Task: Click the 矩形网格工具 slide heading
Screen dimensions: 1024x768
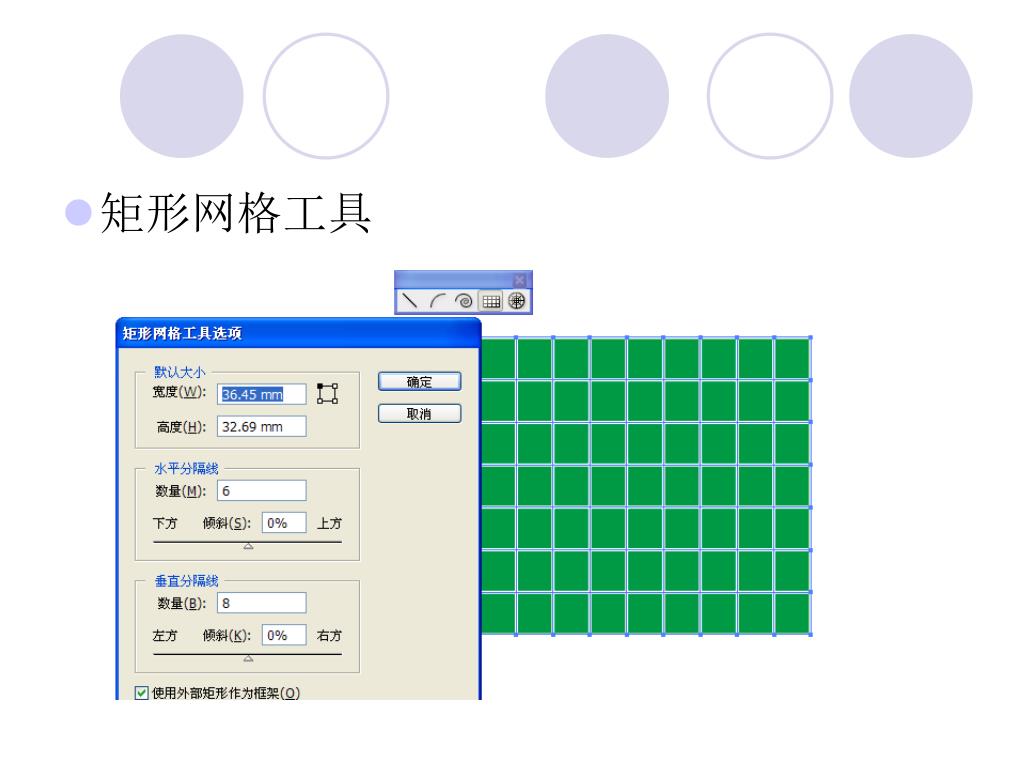Action: click(x=236, y=213)
